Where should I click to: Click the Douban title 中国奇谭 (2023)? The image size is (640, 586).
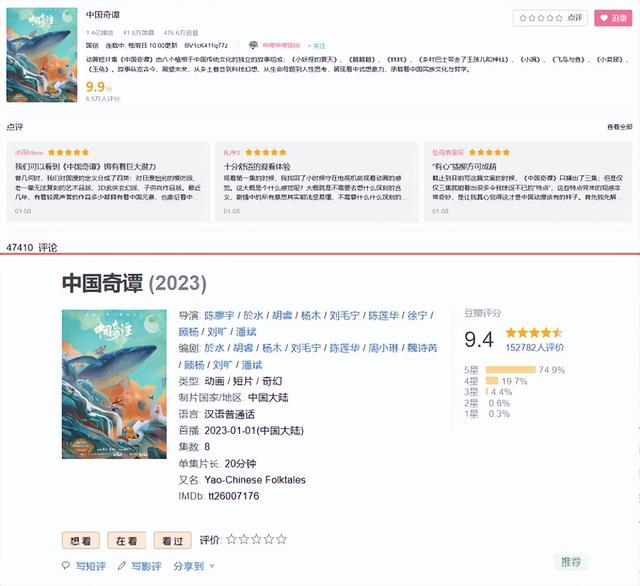pyautogui.click(x=134, y=283)
